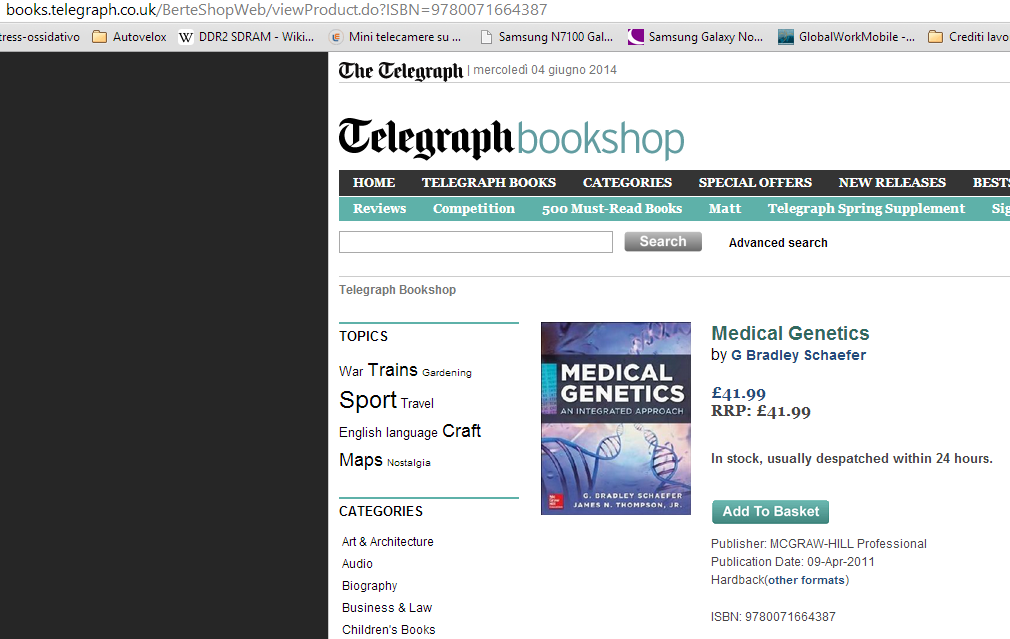
Task: Click the Telegraph bookshop logo
Action: coord(511,138)
